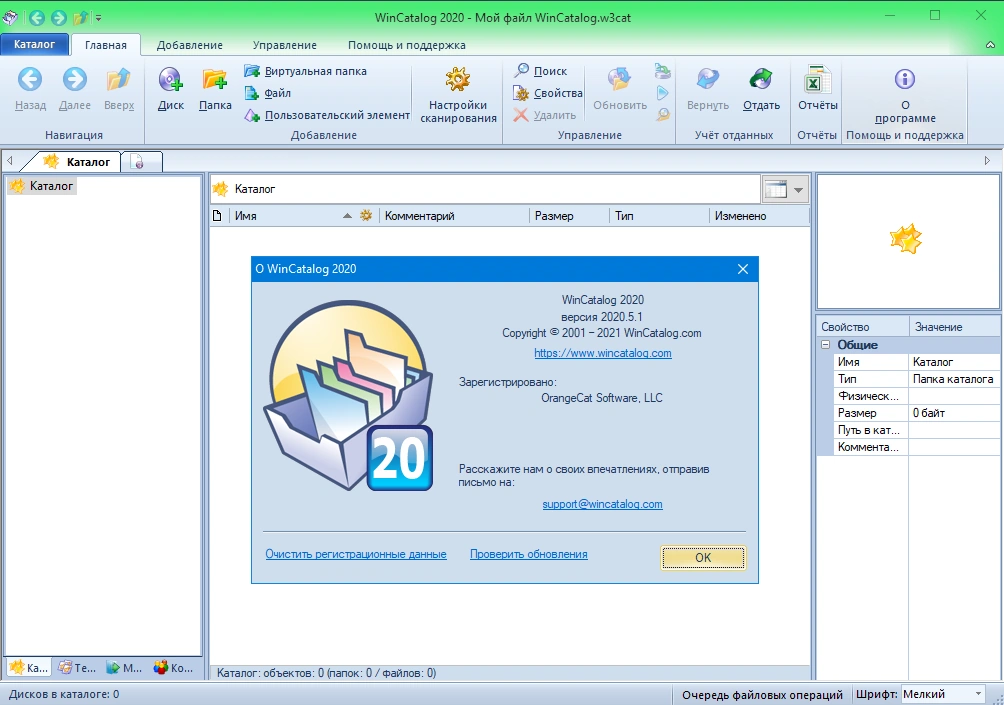This screenshot has height=705, width=1004.
Task: Click the Назад back navigation button
Action: pyautogui.click(x=30, y=89)
